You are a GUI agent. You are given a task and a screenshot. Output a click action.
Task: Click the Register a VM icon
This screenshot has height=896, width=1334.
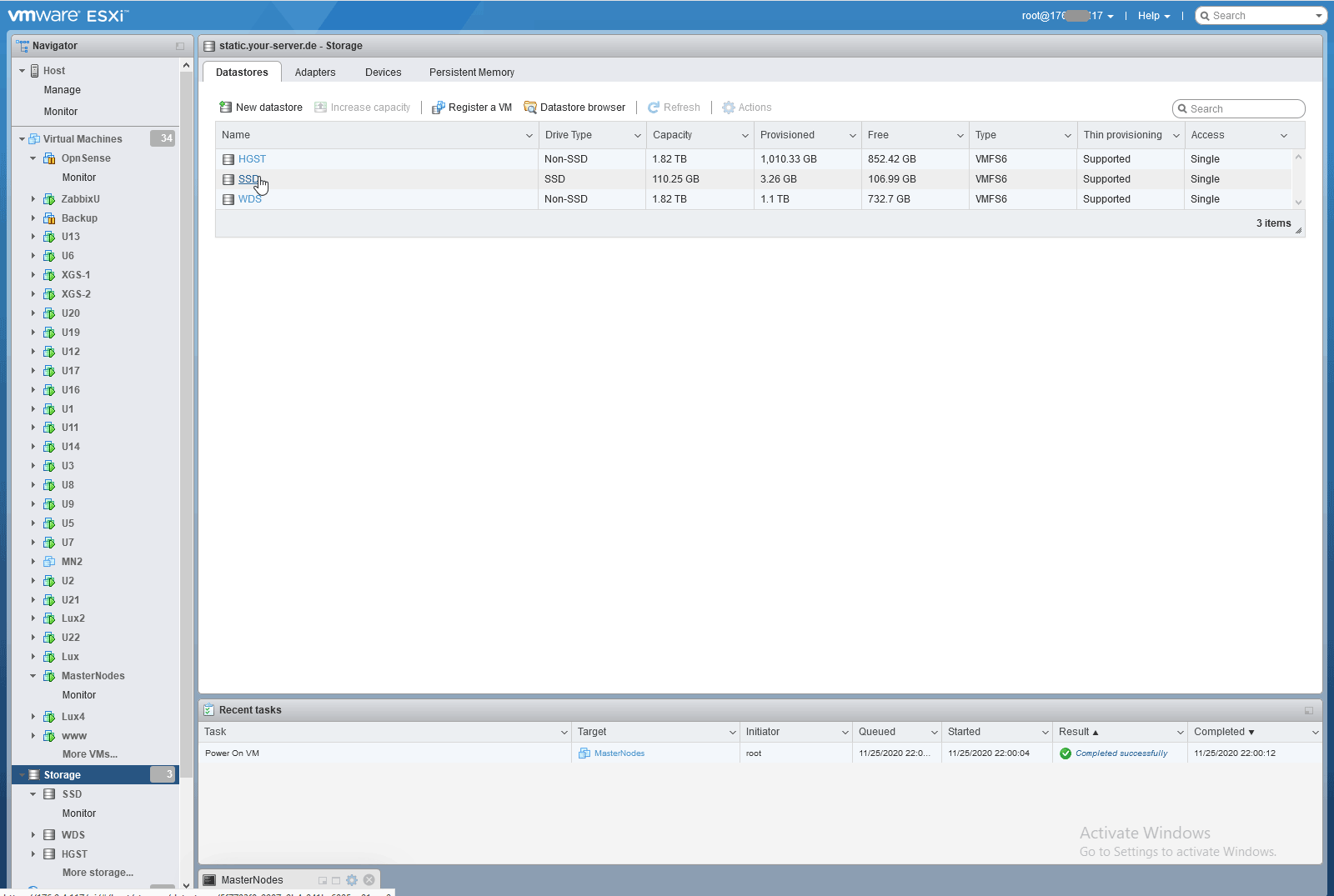[438, 108]
